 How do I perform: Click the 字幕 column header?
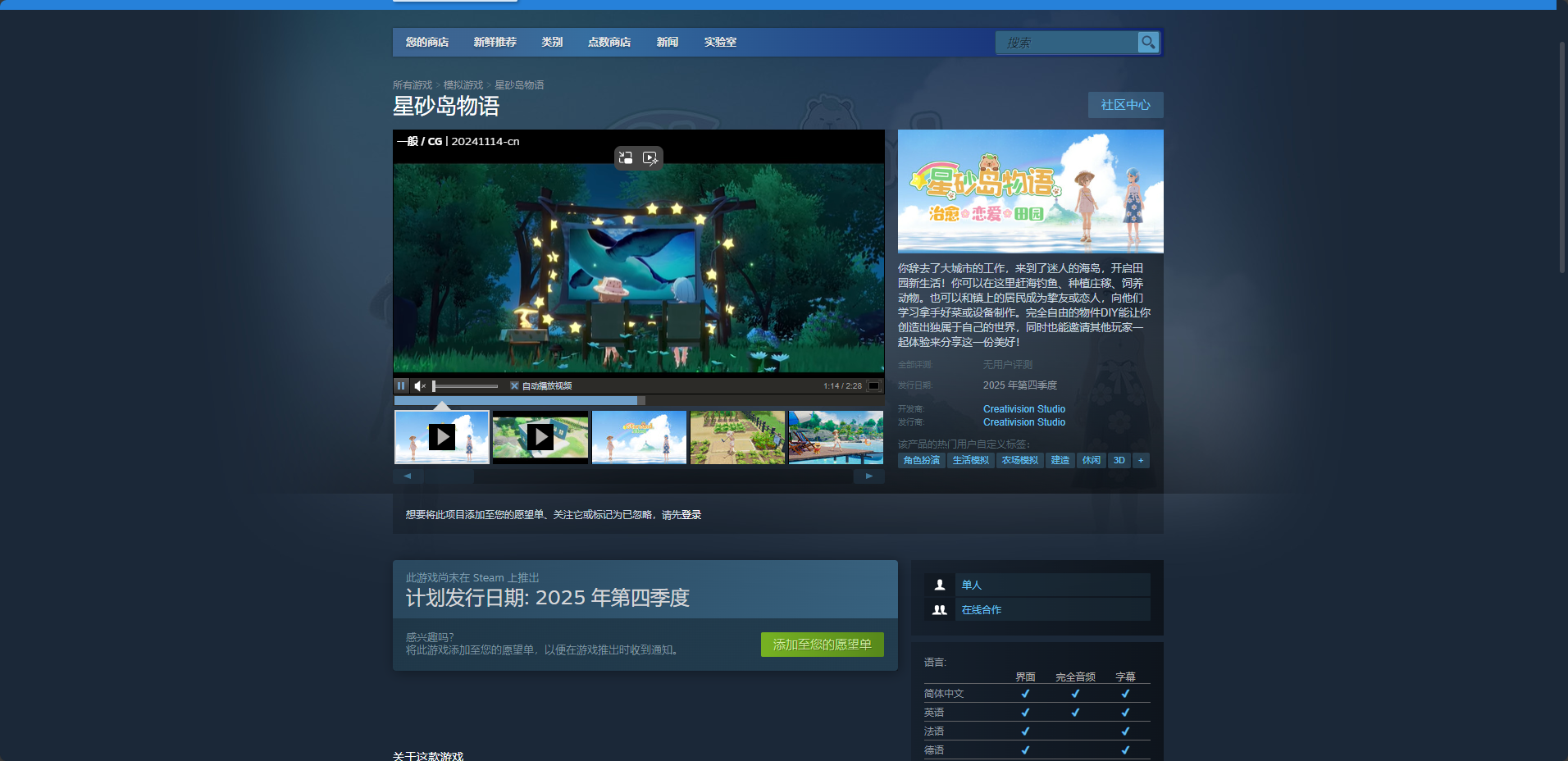[x=1125, y=677]
